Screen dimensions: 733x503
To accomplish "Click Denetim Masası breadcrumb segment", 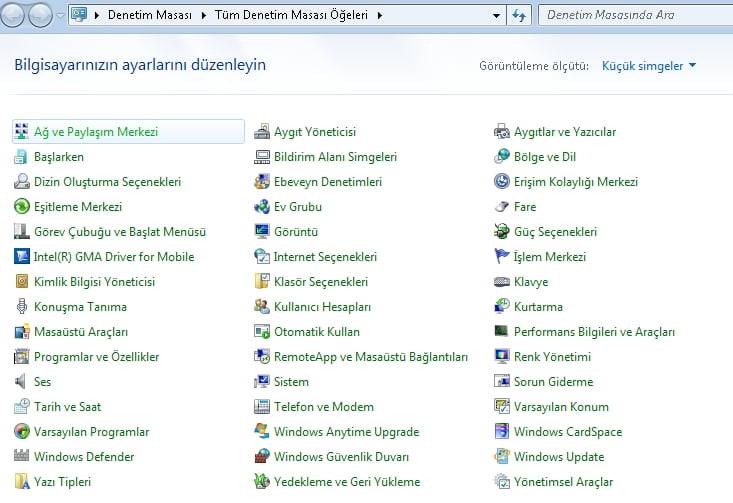I will pyautogui.click(x=150, y=15).
